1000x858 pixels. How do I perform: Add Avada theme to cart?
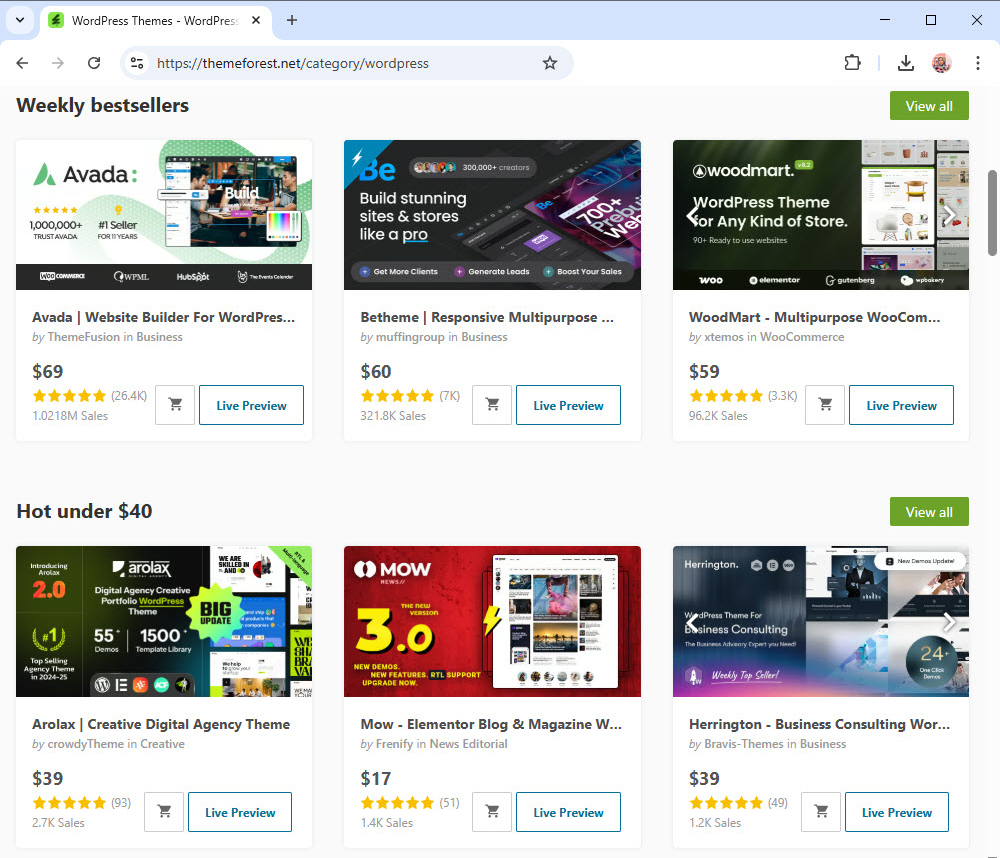[x=175, y=404]
